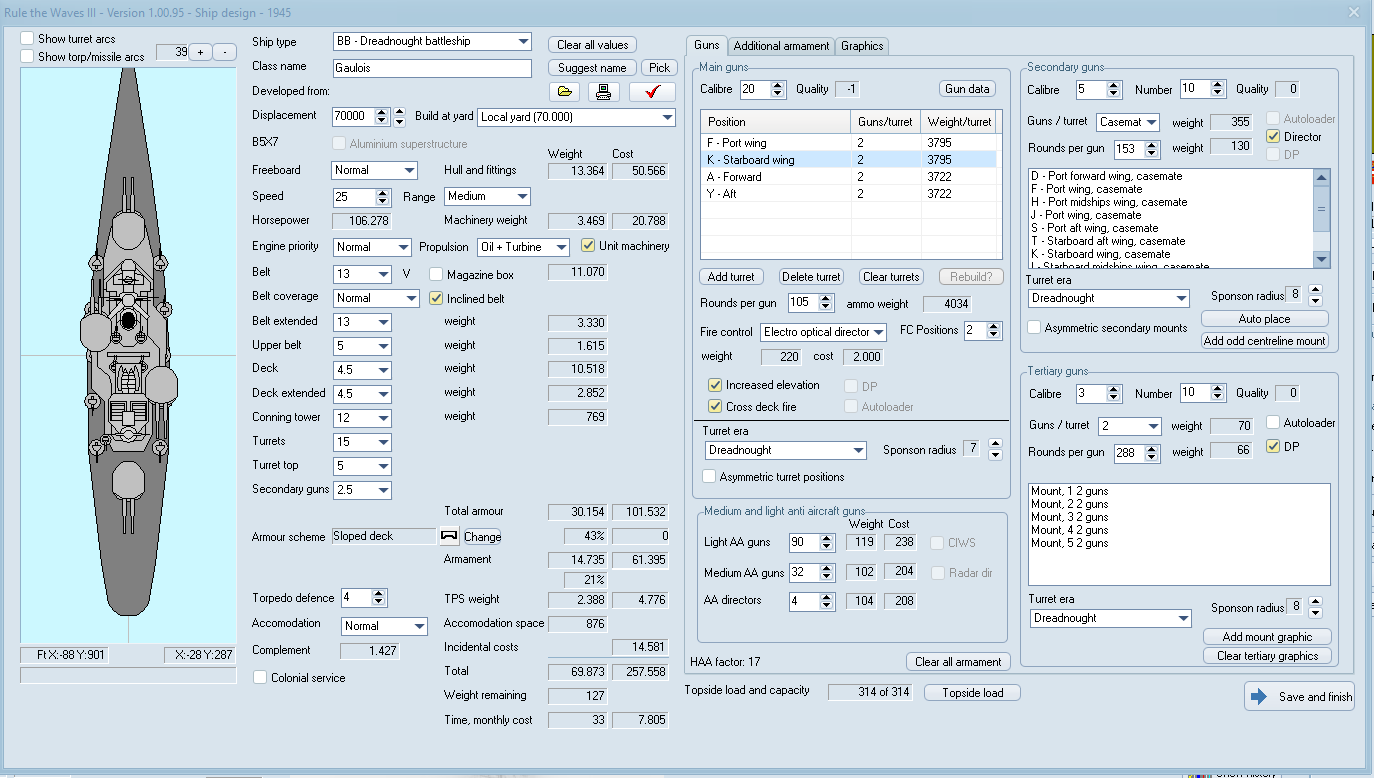Click the armour scheme diagram icon
Image resolution: width=1374 pixels, height=778 pixels.
coord(449,536)
